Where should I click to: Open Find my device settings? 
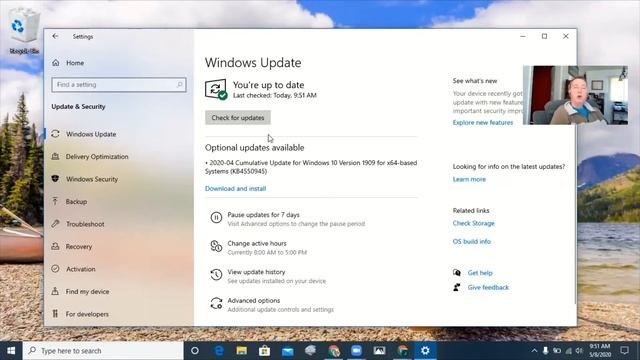pos(87,291)
